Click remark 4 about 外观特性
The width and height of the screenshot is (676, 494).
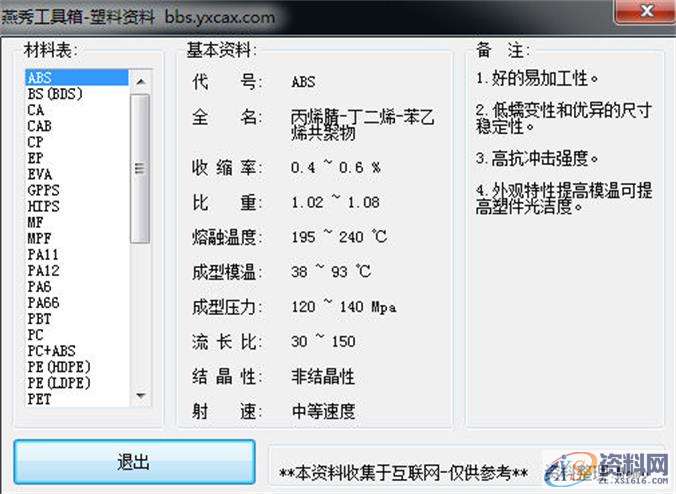[x=564, y=199]
